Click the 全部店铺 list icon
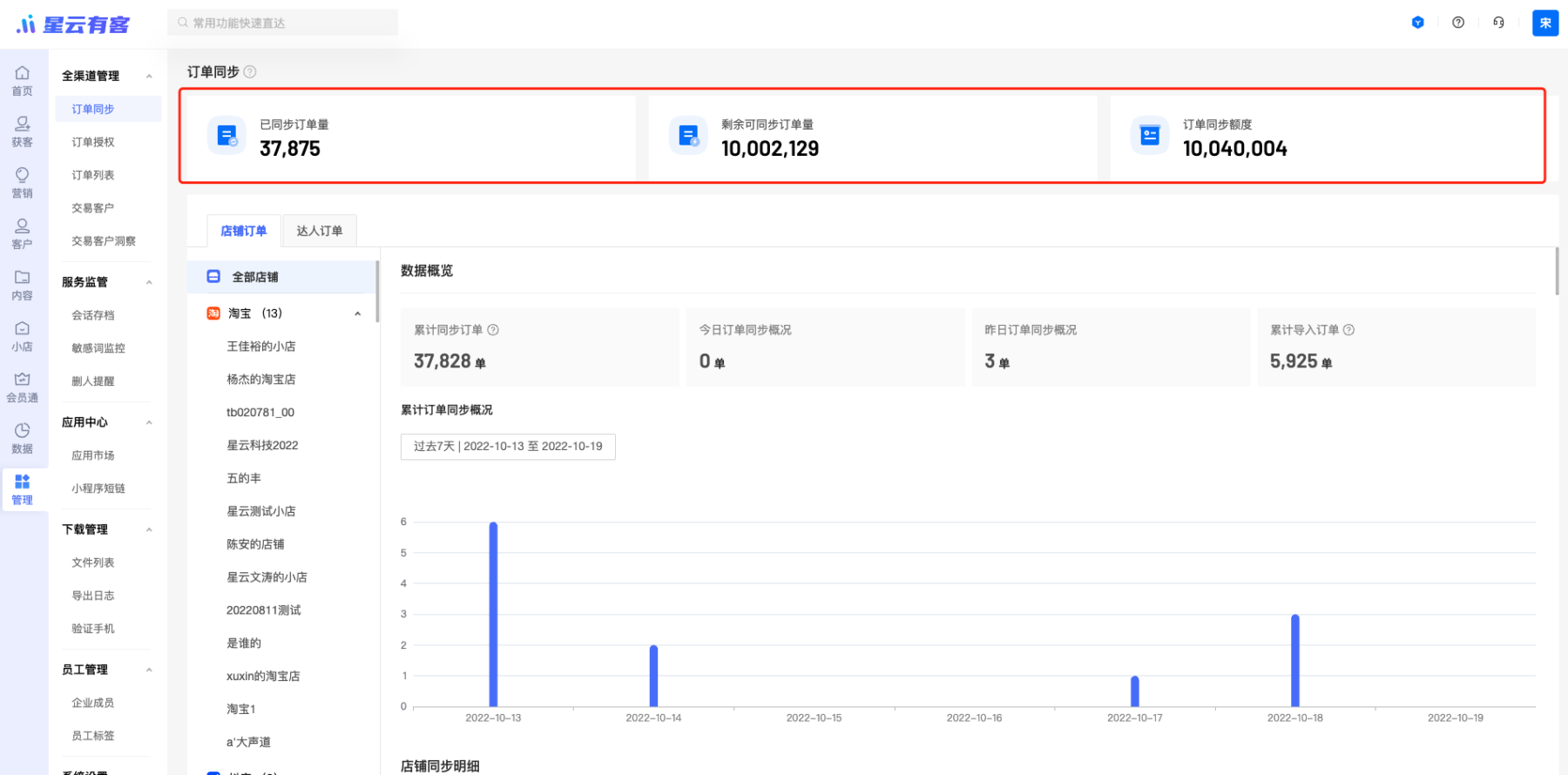This screenshot has width=1568, height=775. pos(213,276)
